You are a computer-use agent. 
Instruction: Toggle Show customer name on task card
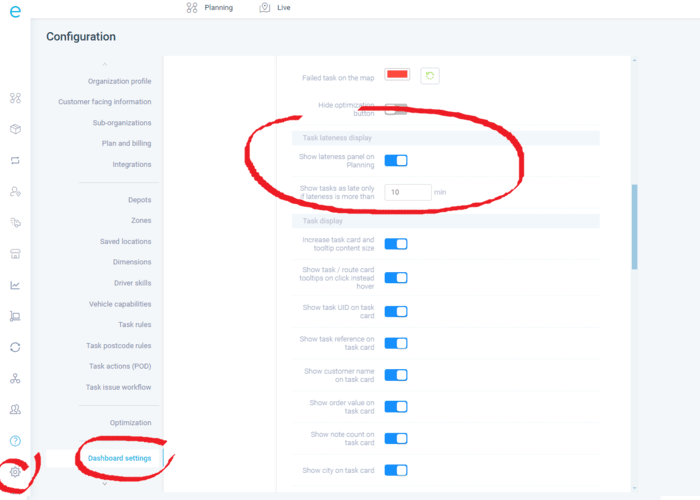tap(396, 375)
